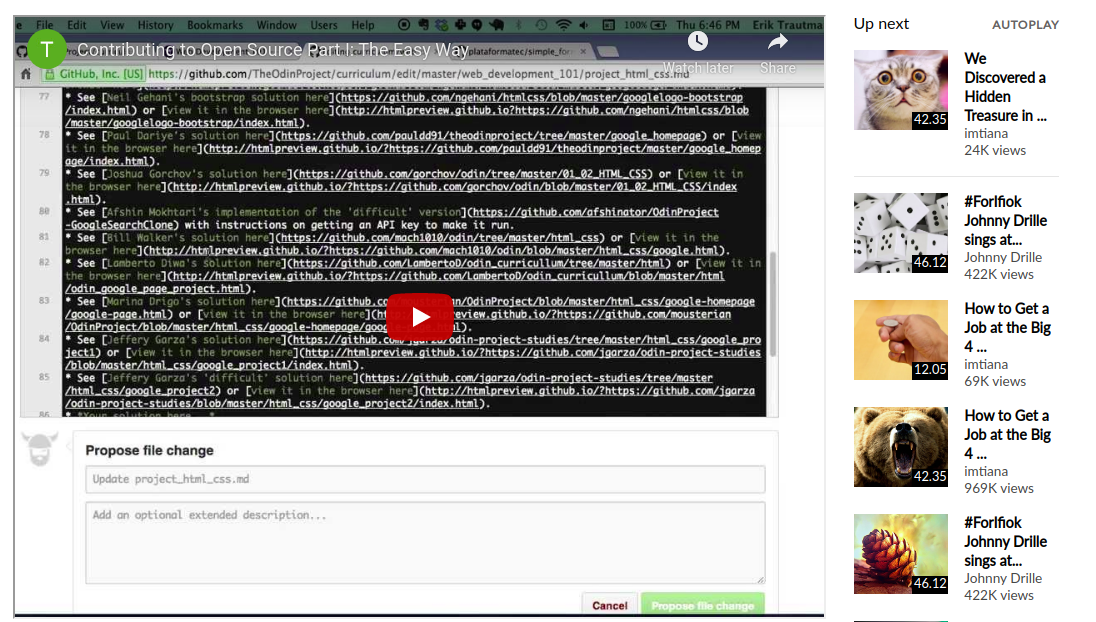The width and height of the screenshot is (1096, 622).
Task: Open the #Forlfiok title beside the pine cone thumbnail
Action: (x=1005, y=542)
